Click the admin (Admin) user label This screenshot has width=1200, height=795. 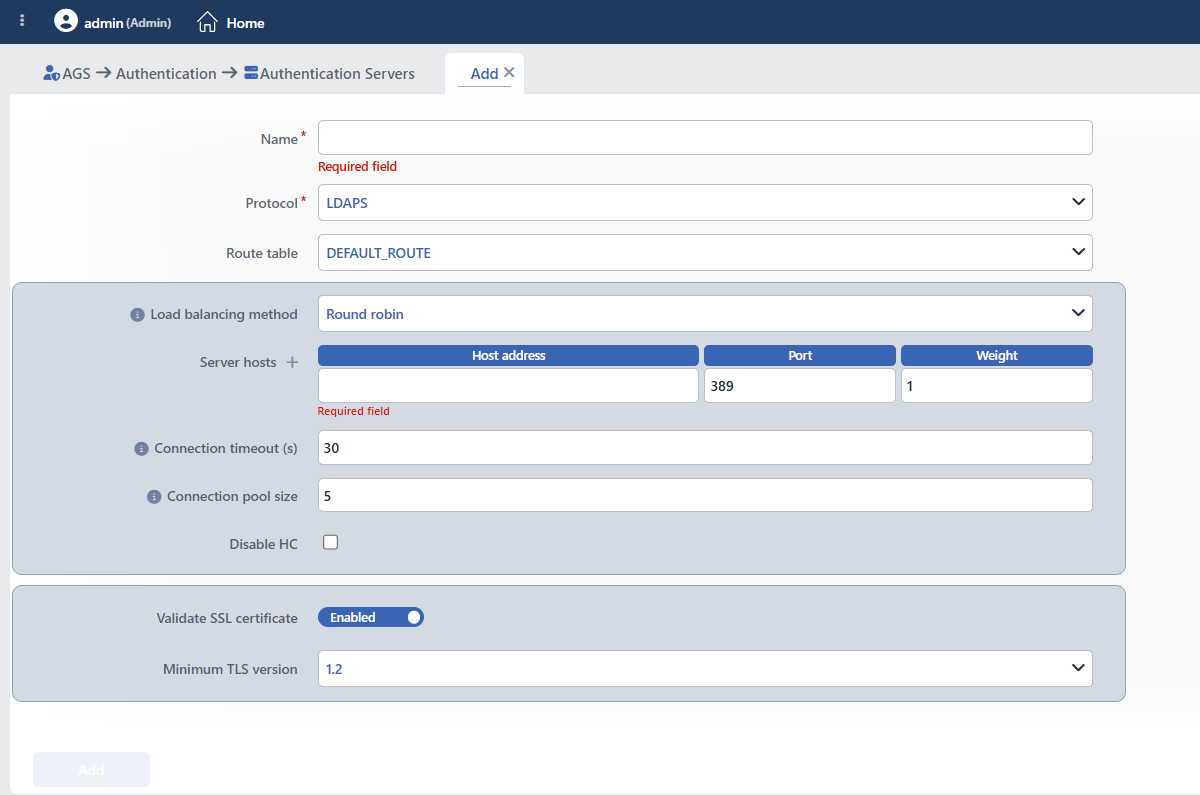pyautogui.click(x=127, y=22)
